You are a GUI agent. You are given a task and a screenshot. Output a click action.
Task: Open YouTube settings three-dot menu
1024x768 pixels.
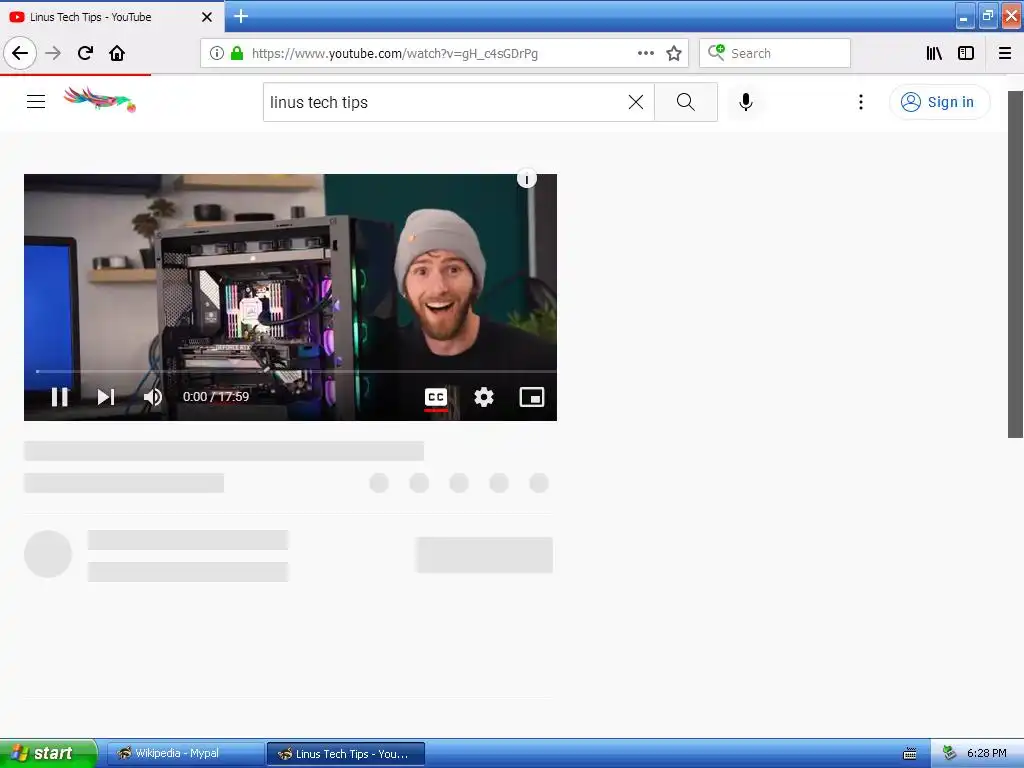[x=861, y=102]
